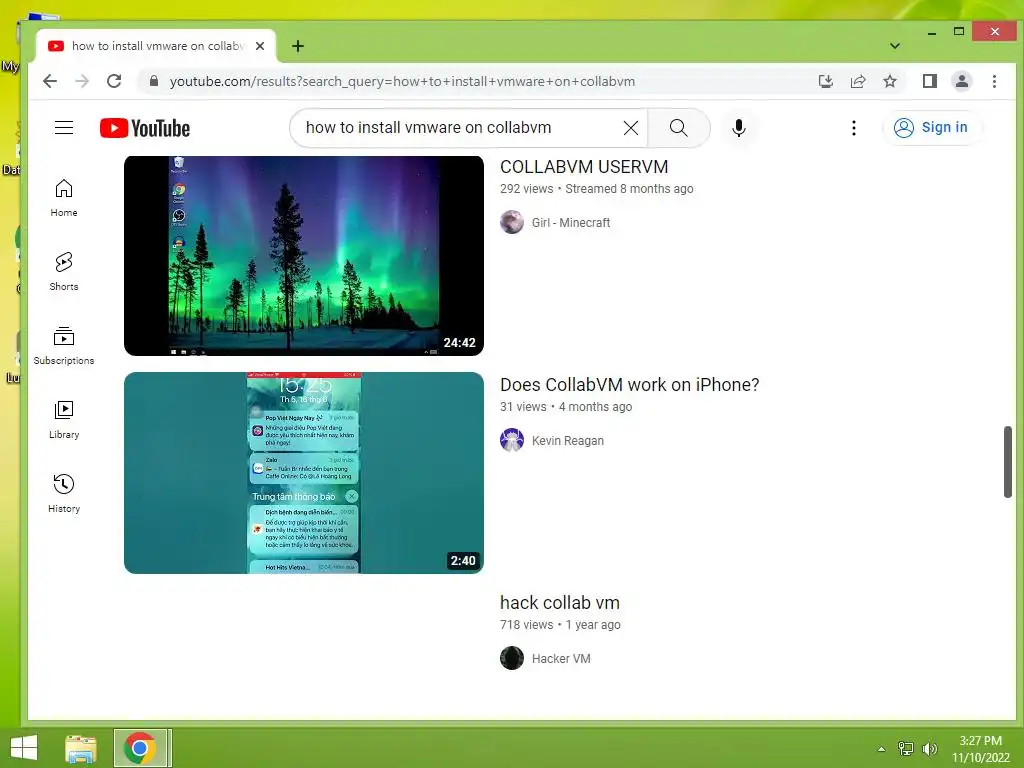The image size is (1024, 768).
Task: Open Library in the sidebar
Action: tap(64, 420)
